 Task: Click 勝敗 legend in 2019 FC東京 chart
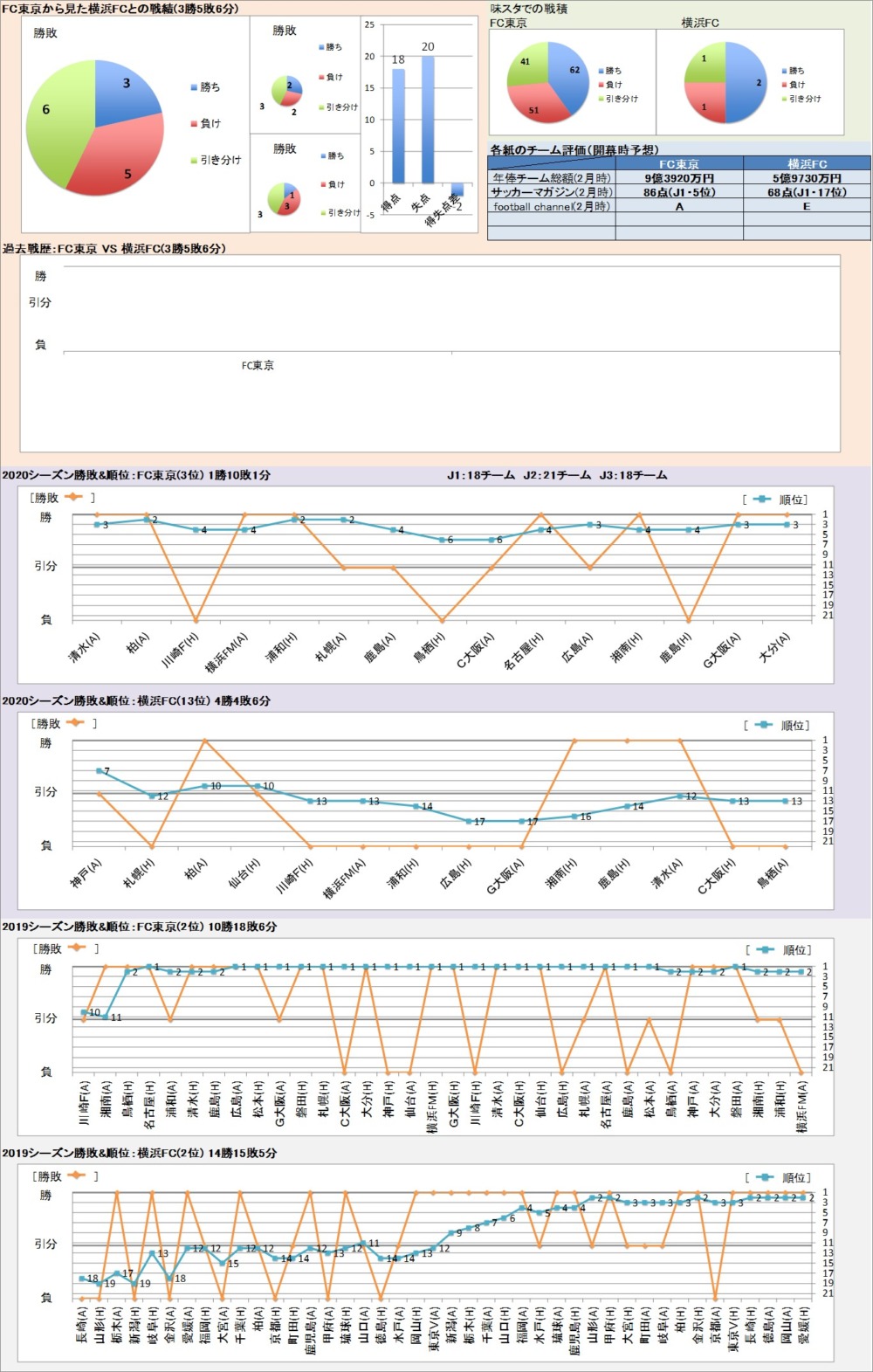pyautogui.click(x=65, y=948)
